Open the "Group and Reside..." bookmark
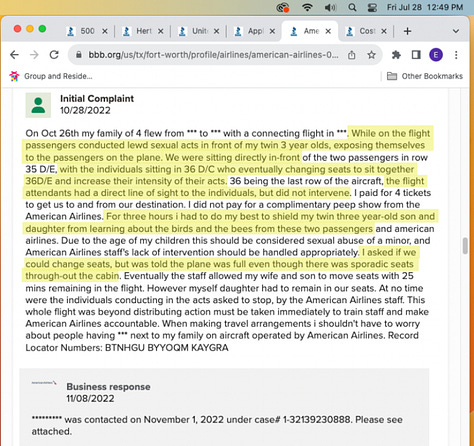 tap(51, 76)
